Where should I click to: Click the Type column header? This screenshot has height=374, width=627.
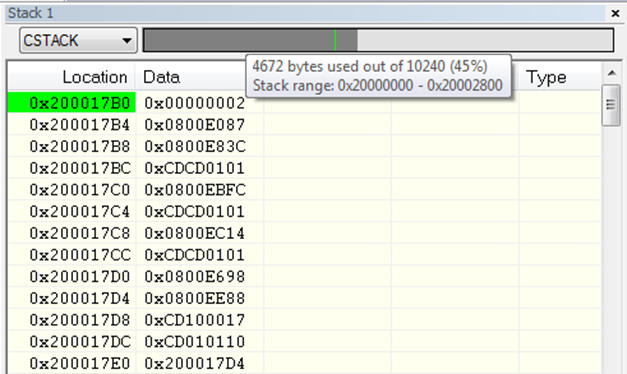click(x=546, y=77)
